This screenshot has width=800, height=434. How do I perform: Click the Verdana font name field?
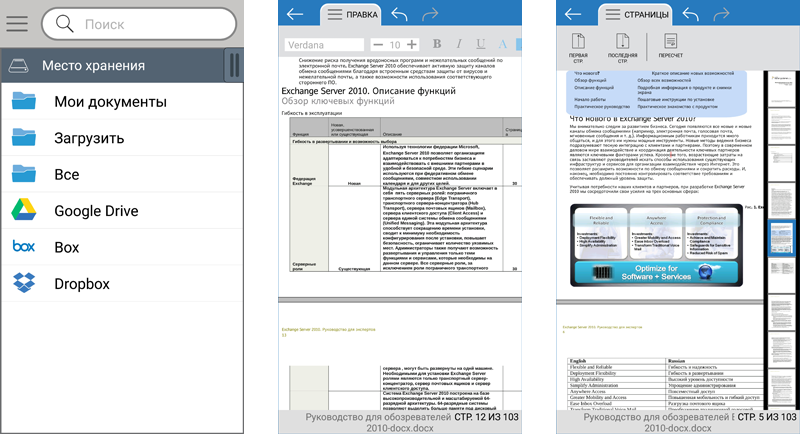pos(324,45)
